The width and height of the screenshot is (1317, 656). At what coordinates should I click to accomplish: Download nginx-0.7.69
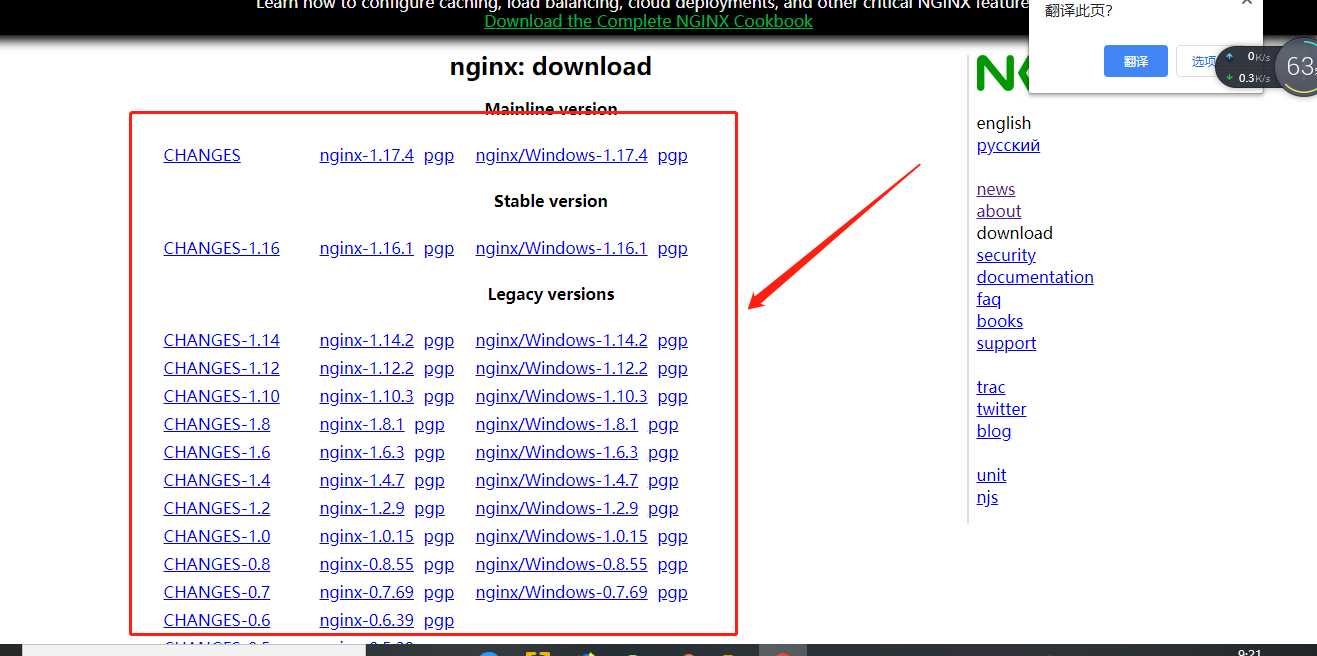click(x=367, y=592)
